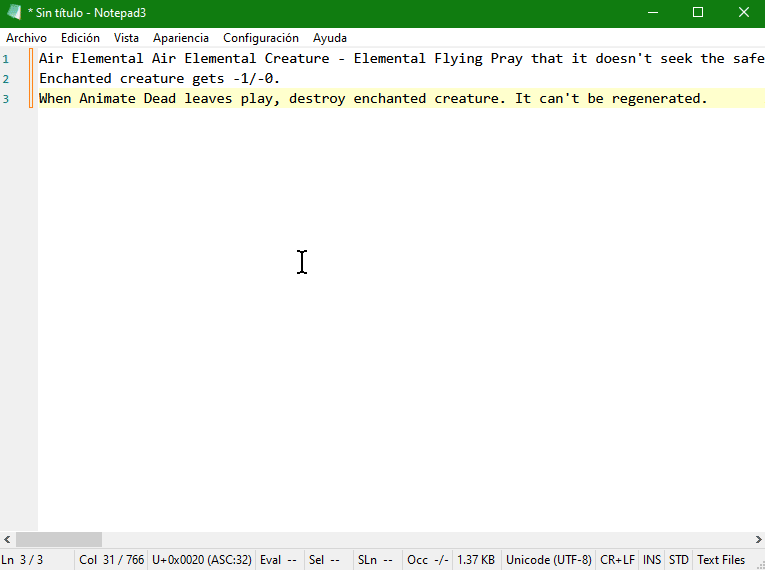Screen dimensions: 765x570
Task: Open the Edición menu
Action: pyautogui.click(x=80, y=38)
